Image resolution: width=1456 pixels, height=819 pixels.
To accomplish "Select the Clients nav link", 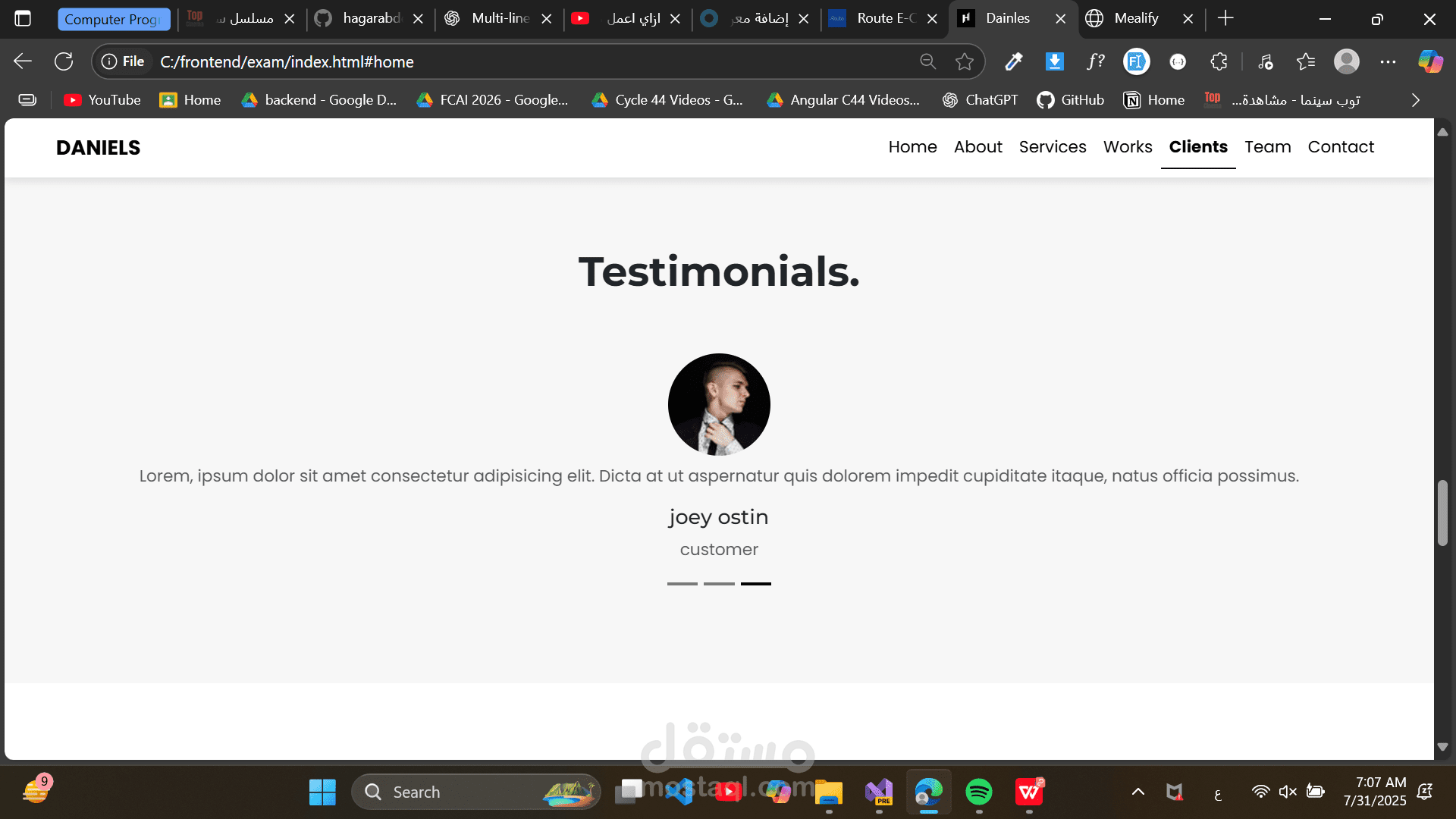I will tap(1198, 147).
